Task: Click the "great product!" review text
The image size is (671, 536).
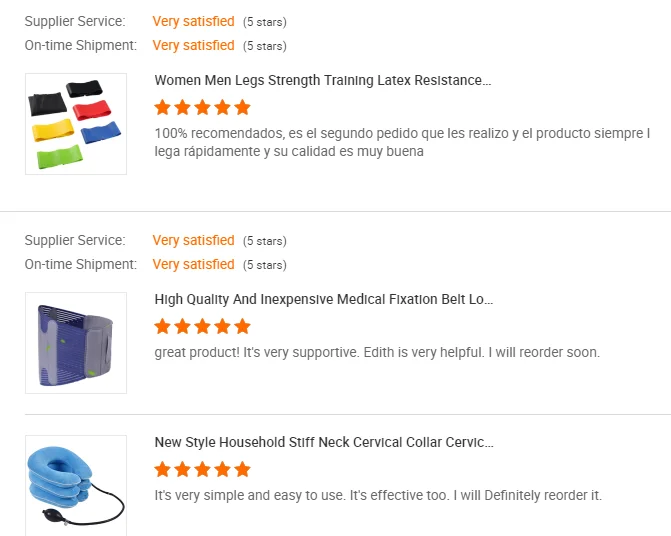Action: (x=377, y=352)
